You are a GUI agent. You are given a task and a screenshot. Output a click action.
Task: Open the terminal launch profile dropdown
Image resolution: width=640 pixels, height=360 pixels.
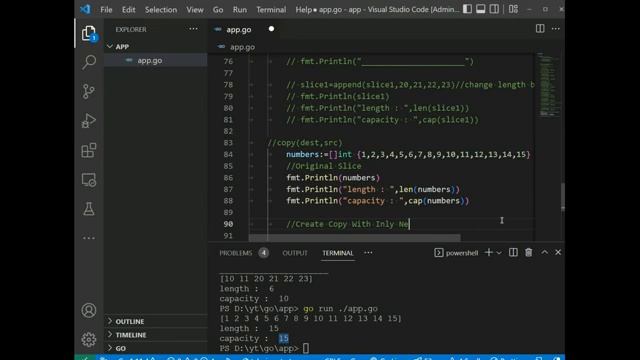point(499,253)
